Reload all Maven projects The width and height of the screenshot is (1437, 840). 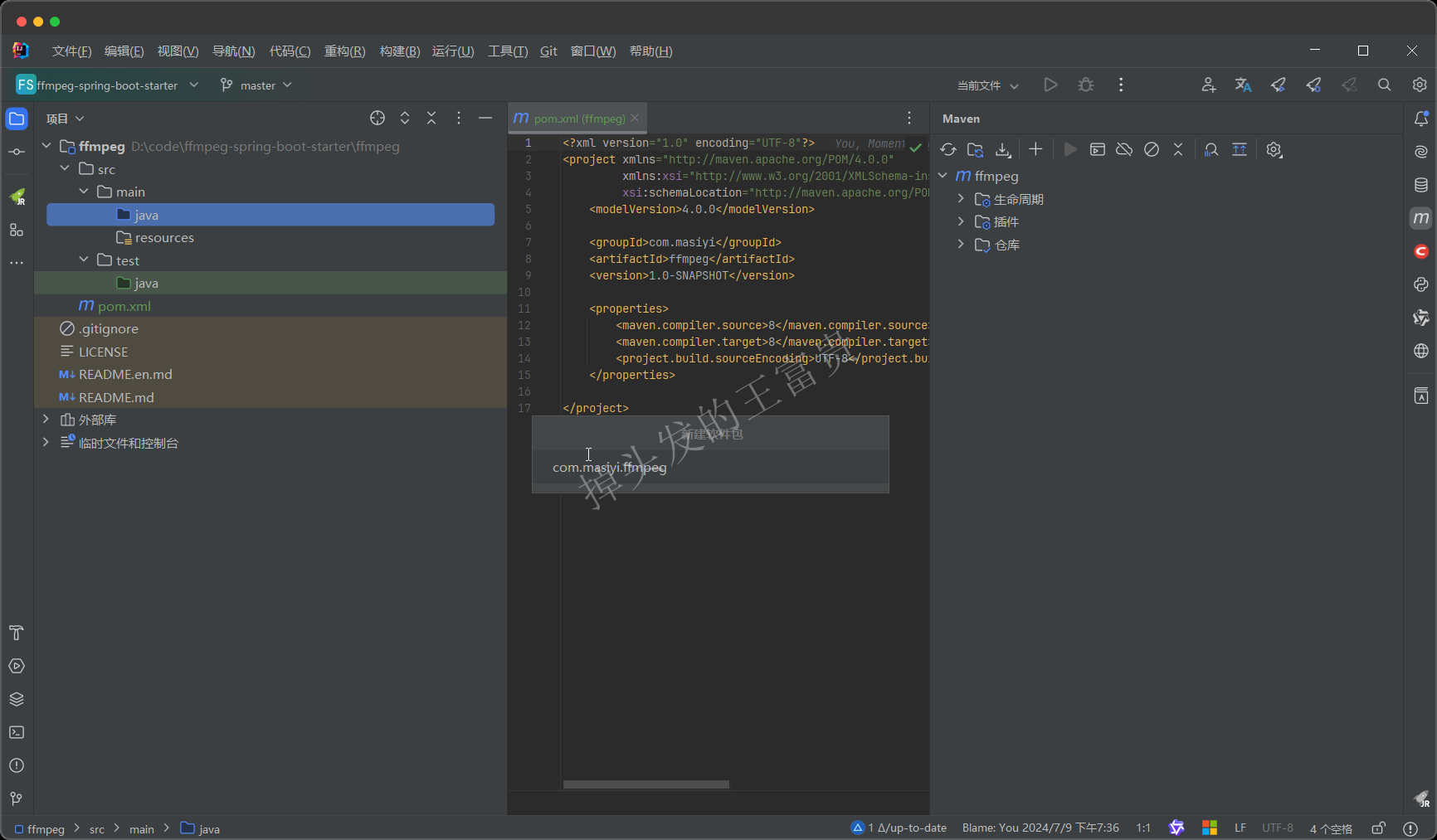tap(948, 149)
